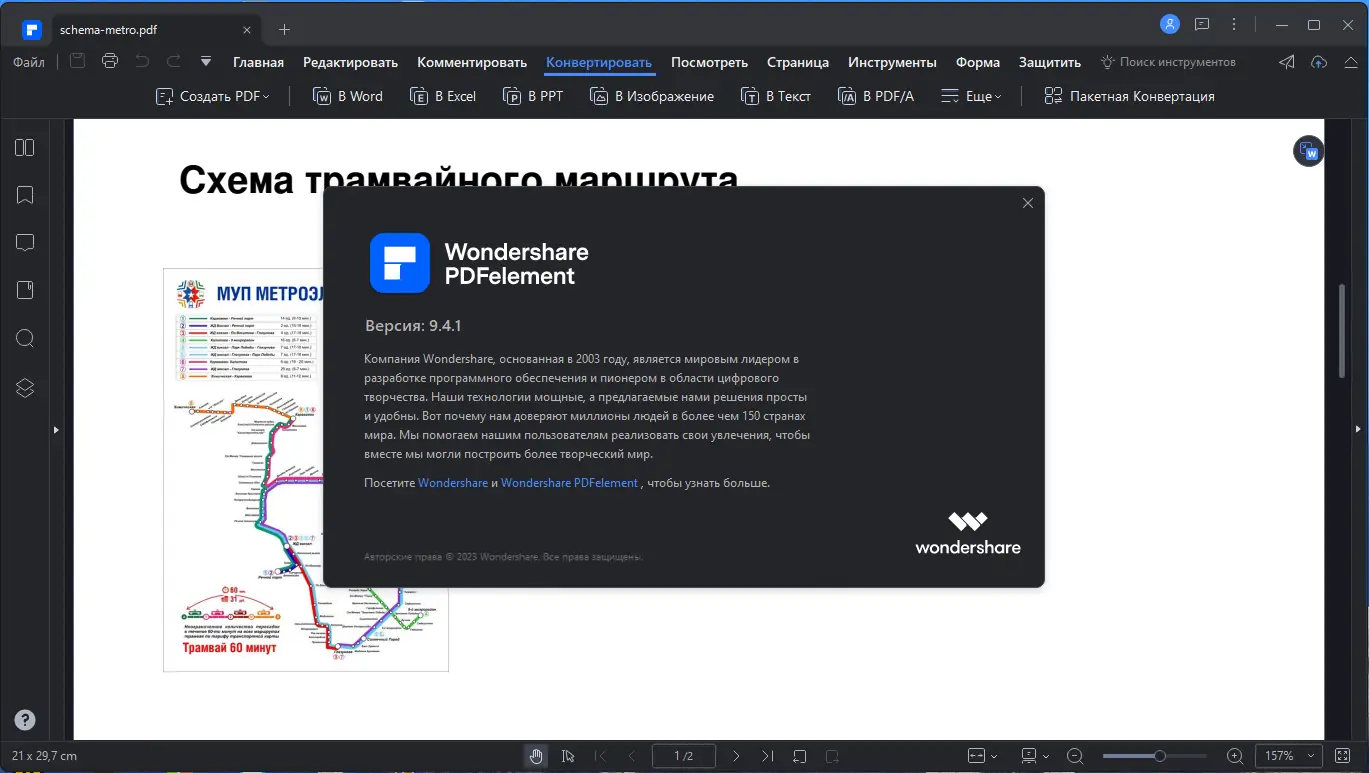Open the Comments panel in sidebar
Screen dimensions: 1369x773
(25, 243)
